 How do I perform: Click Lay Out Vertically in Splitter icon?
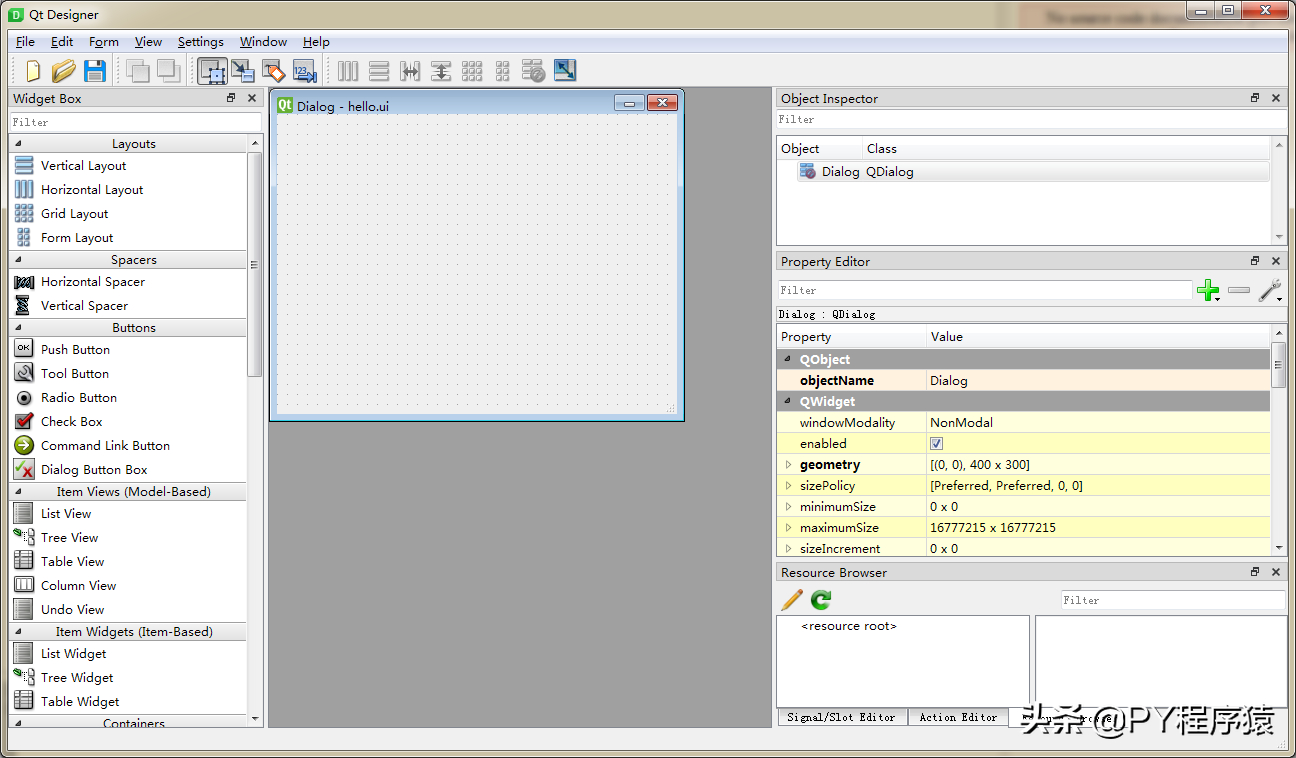click(x=441, y=70)
